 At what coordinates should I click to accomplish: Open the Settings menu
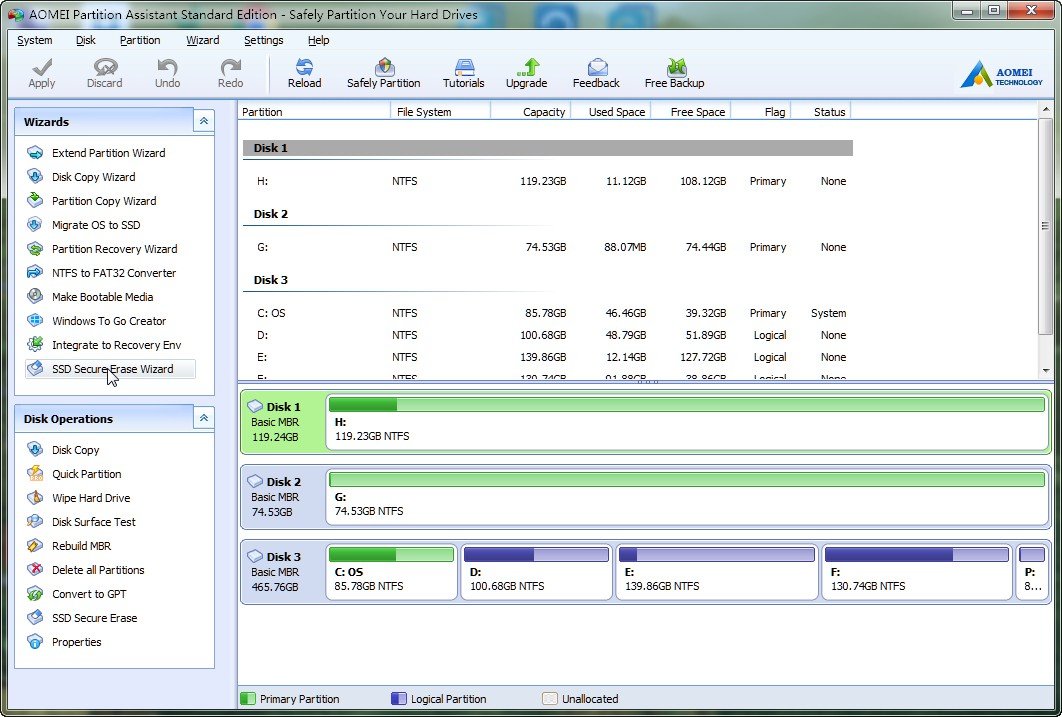(x=263, y=40)
